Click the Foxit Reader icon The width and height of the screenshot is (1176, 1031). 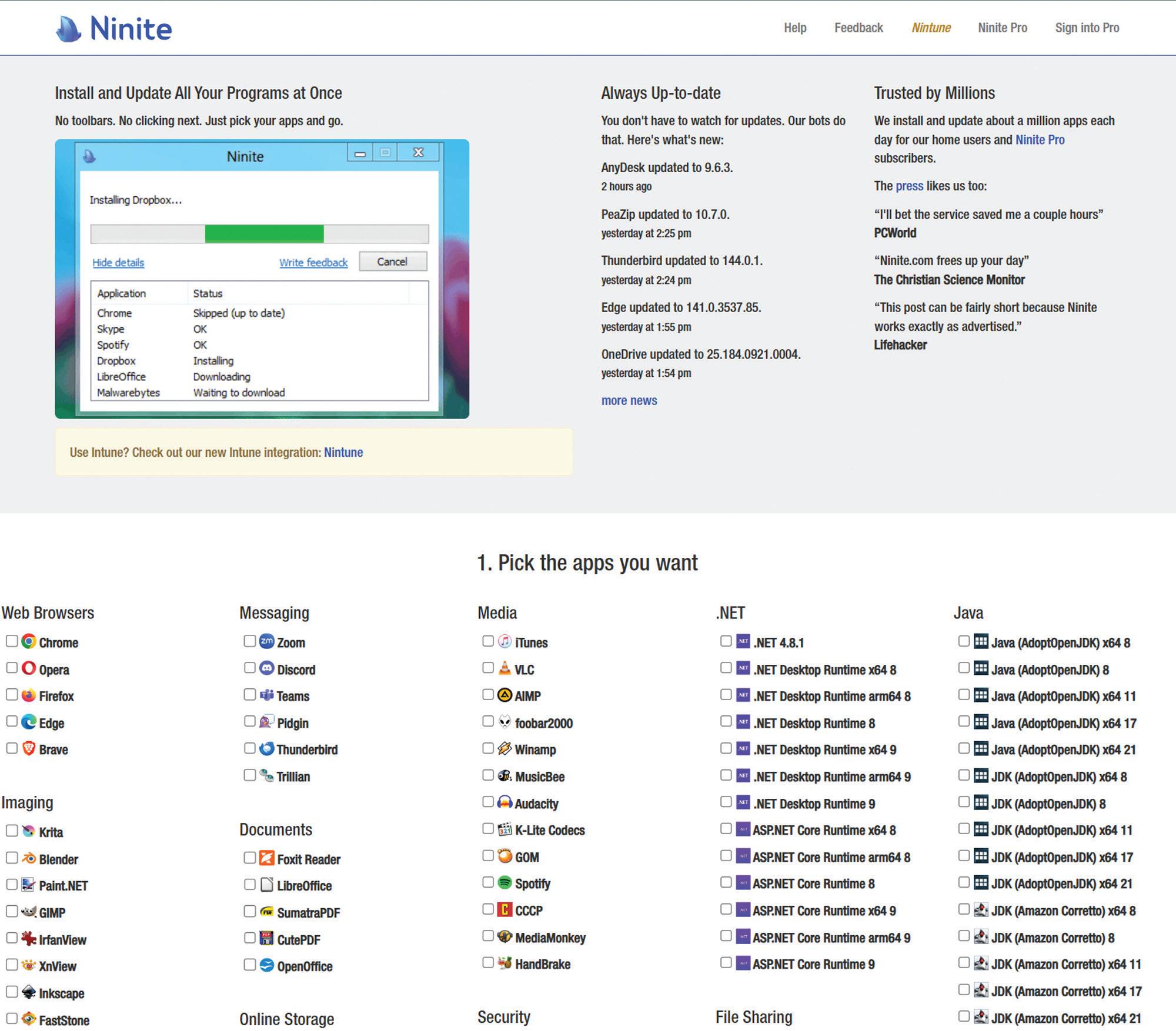(267, 858)
